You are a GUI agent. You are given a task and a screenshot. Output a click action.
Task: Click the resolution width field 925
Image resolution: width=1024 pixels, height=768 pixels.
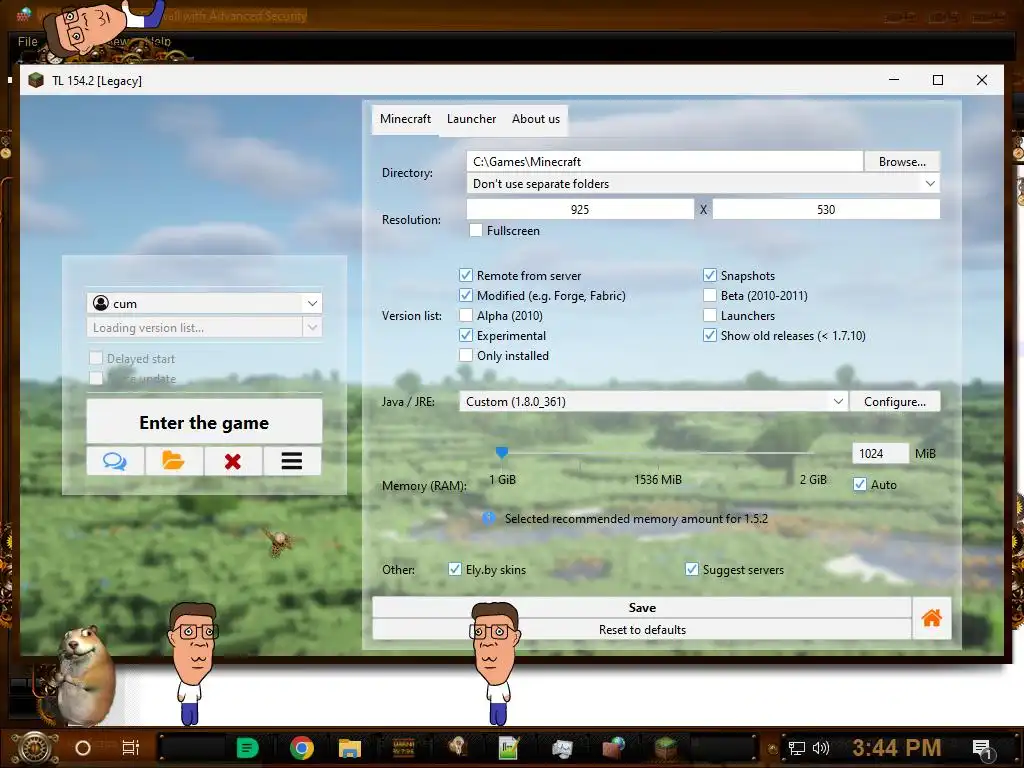pos(580,209)
